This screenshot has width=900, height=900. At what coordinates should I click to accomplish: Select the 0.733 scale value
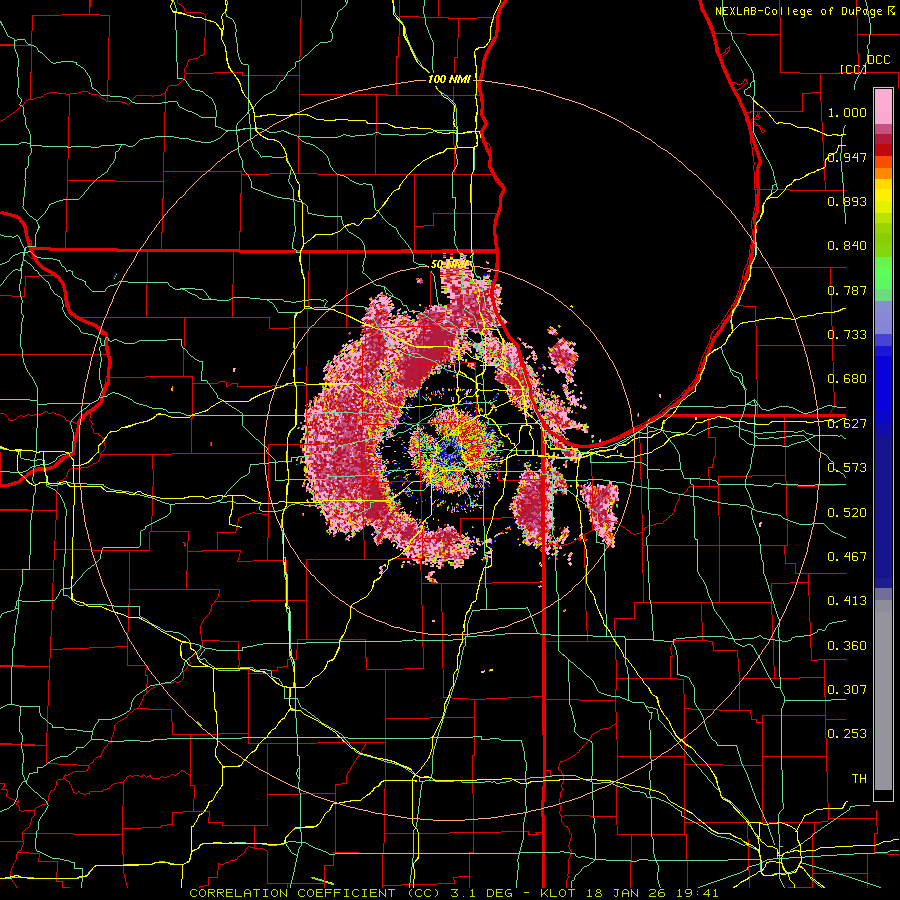coord(847,335)
